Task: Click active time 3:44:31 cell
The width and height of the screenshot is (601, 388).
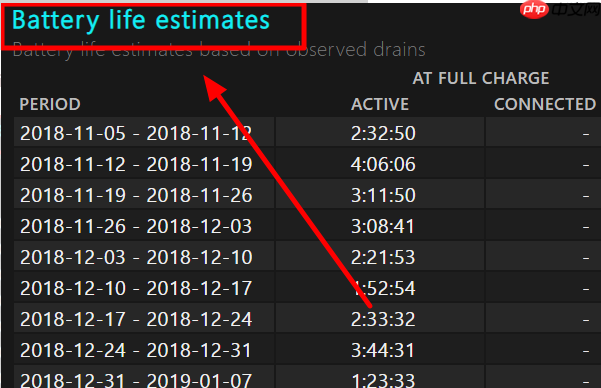Action: (380, 350)
